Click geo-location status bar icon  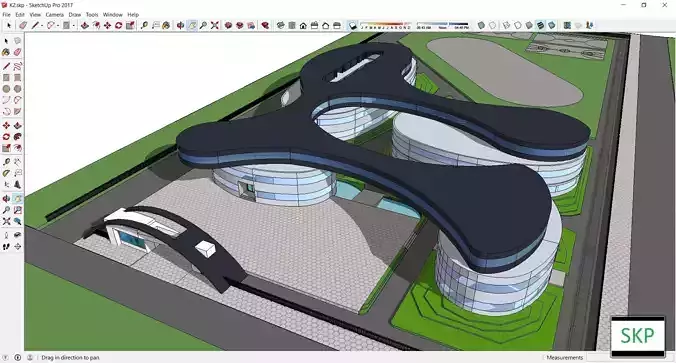[6, 357]
